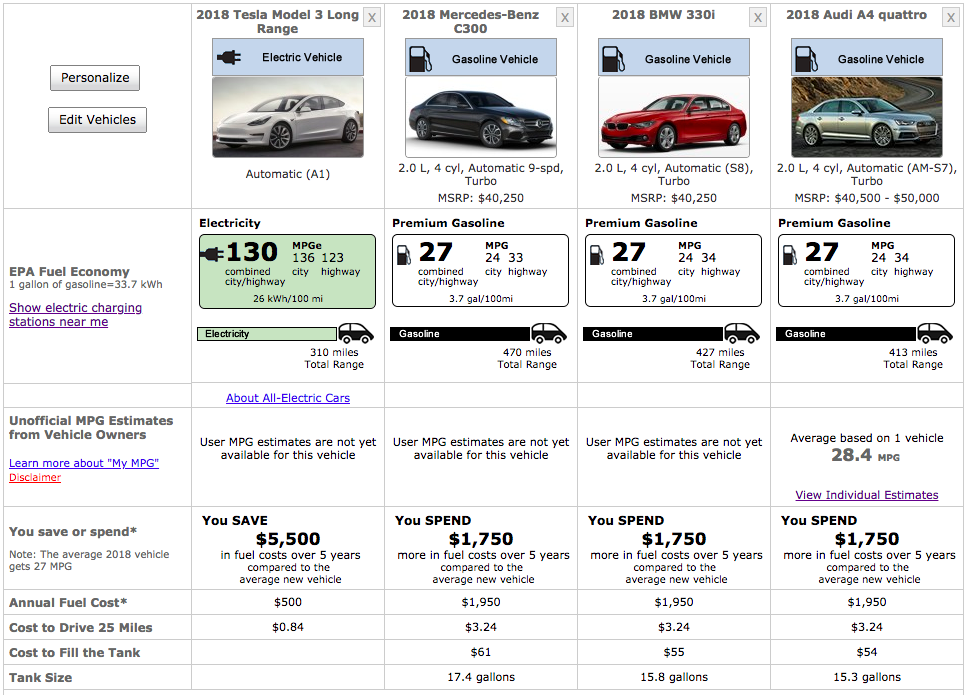The height and width of the screenshot is (695, 969).
Task: Click the You save or spend heading
Action: (x=73, y=532)
